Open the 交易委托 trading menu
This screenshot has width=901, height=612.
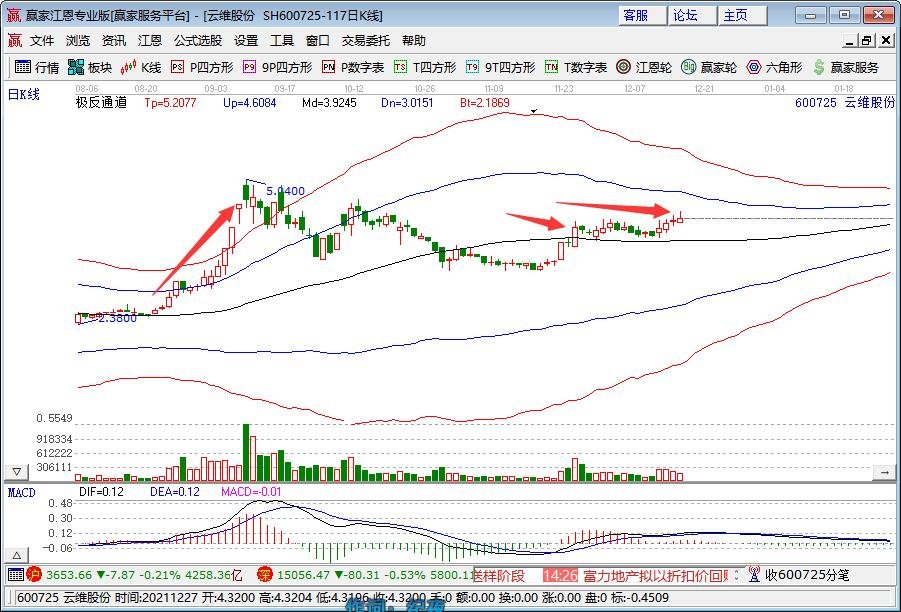366,41
